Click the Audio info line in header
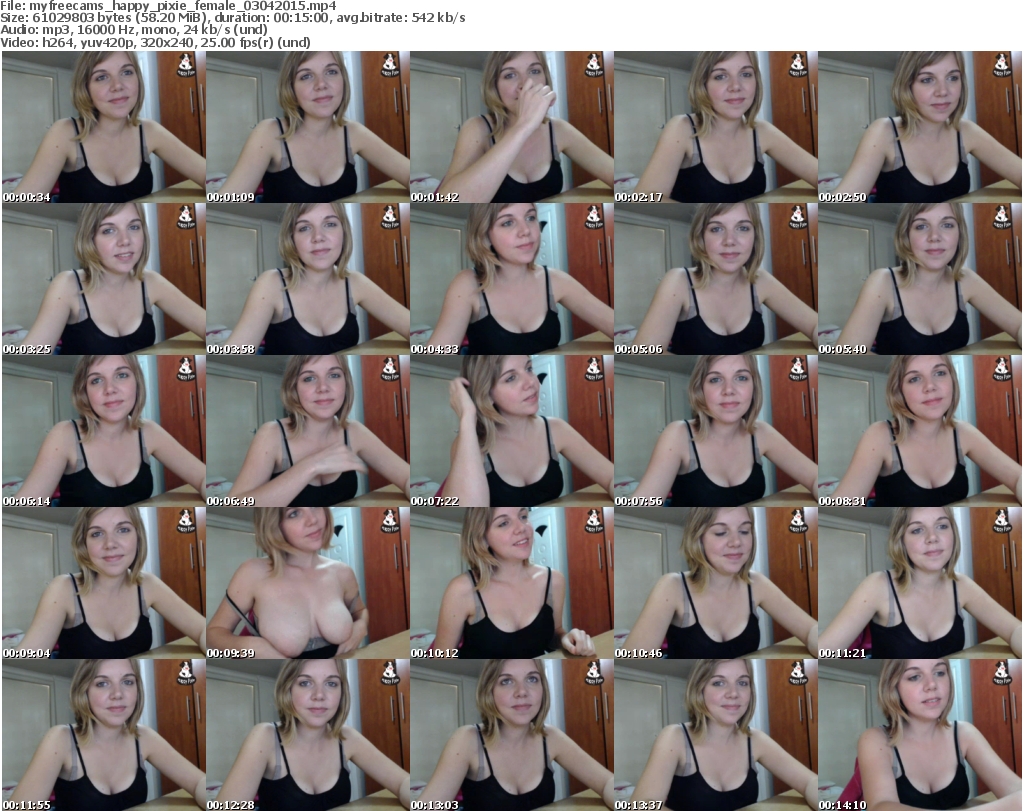This screenshot has width=1024, height=811. pyautogui.click(x=134, y=30)
